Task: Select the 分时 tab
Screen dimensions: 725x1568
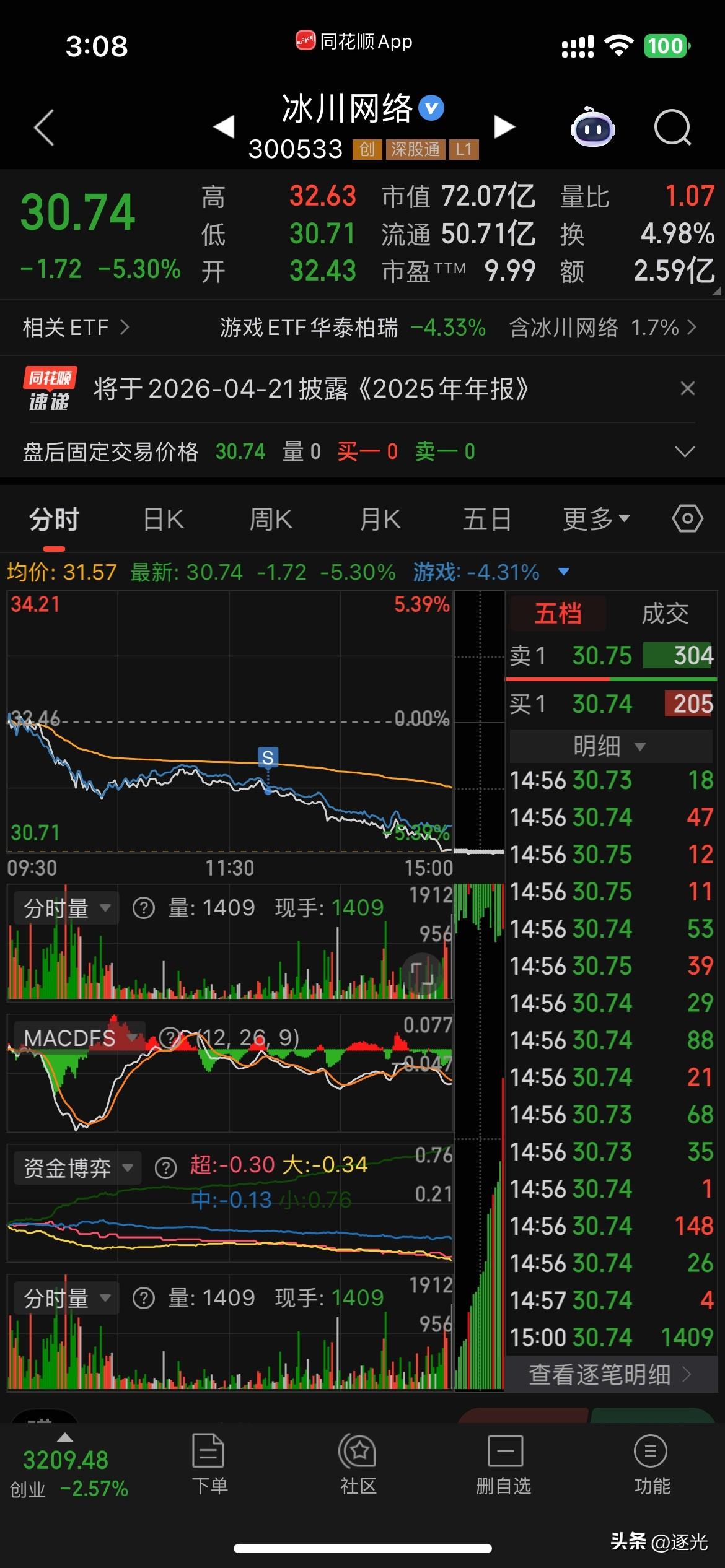Action: tap(54, 519)
